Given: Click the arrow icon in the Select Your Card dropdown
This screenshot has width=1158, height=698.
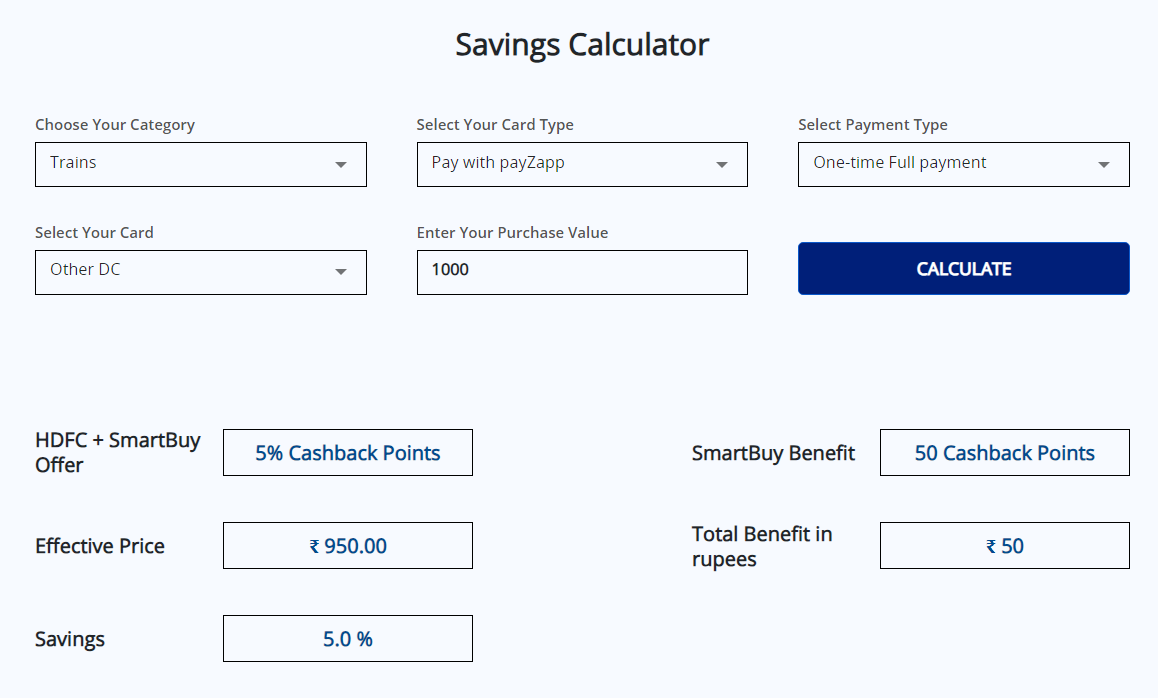Looking at the screenshot, I should 341,272.
